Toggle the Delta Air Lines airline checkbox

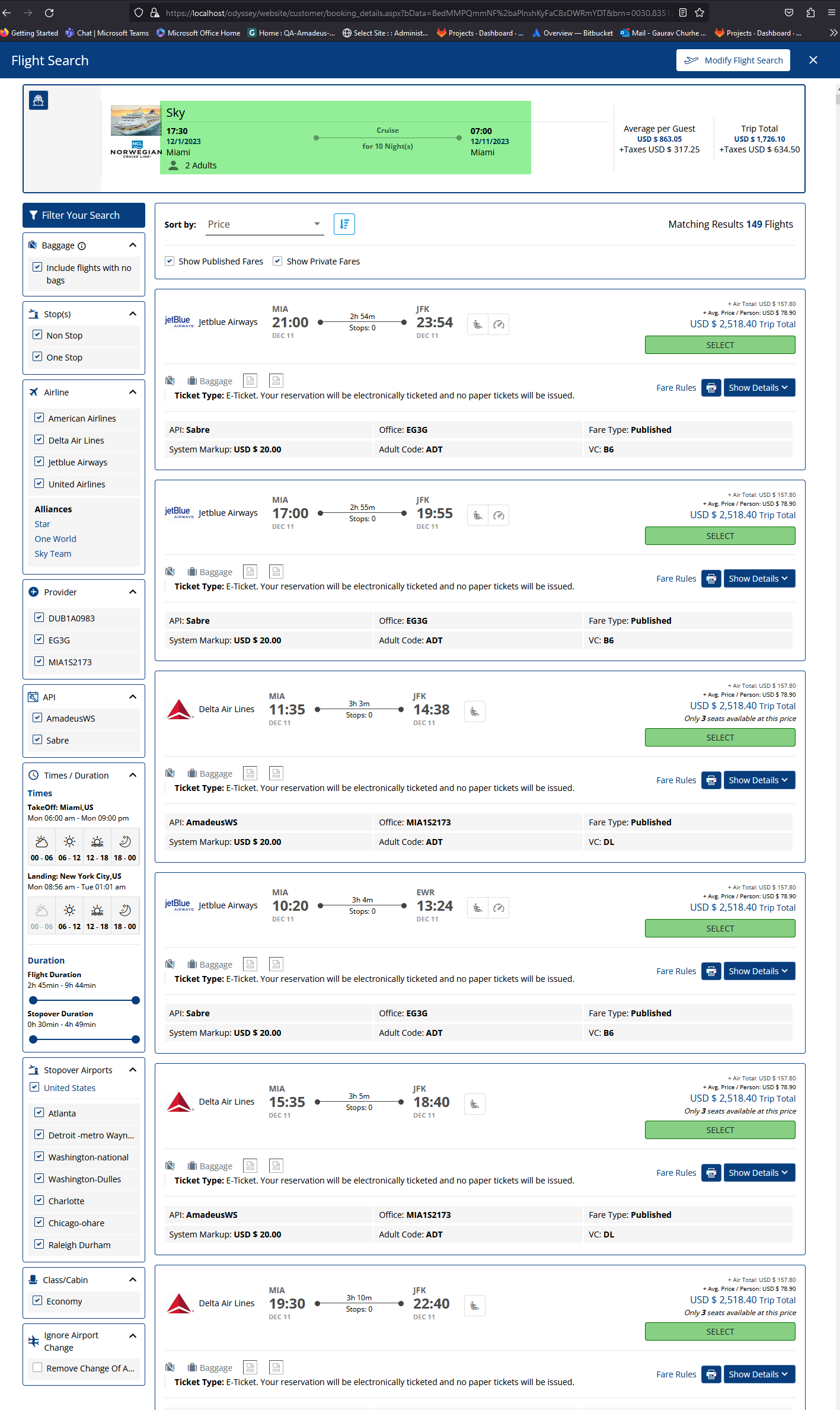point(39,440)
